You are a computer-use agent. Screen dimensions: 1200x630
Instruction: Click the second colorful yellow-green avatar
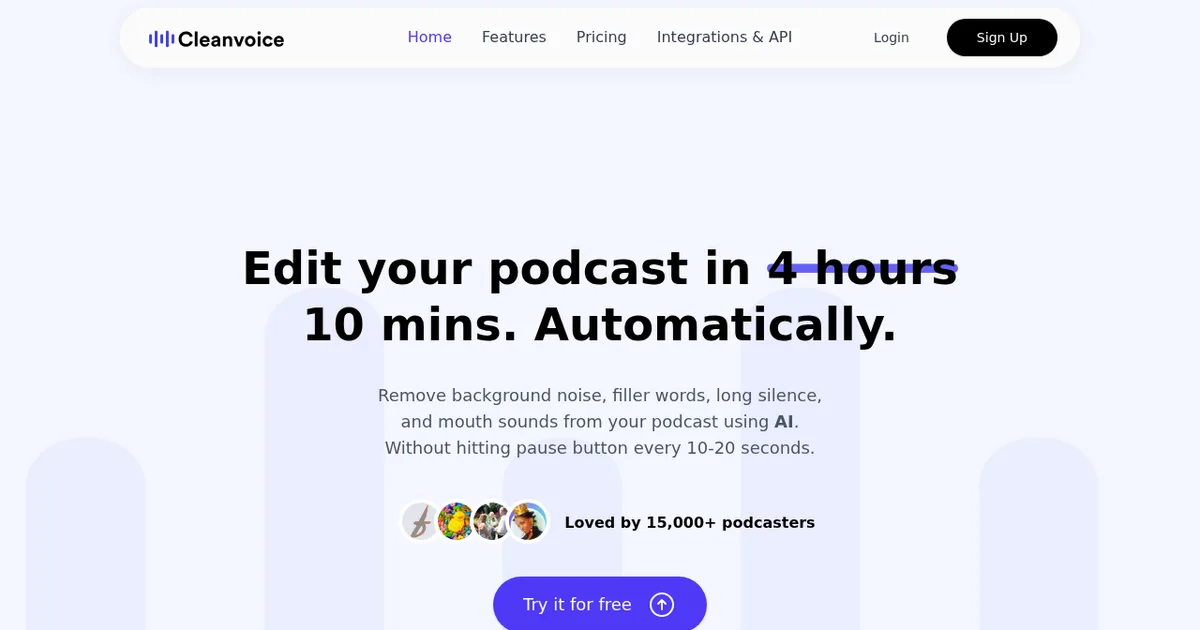(x=457, y=521)
